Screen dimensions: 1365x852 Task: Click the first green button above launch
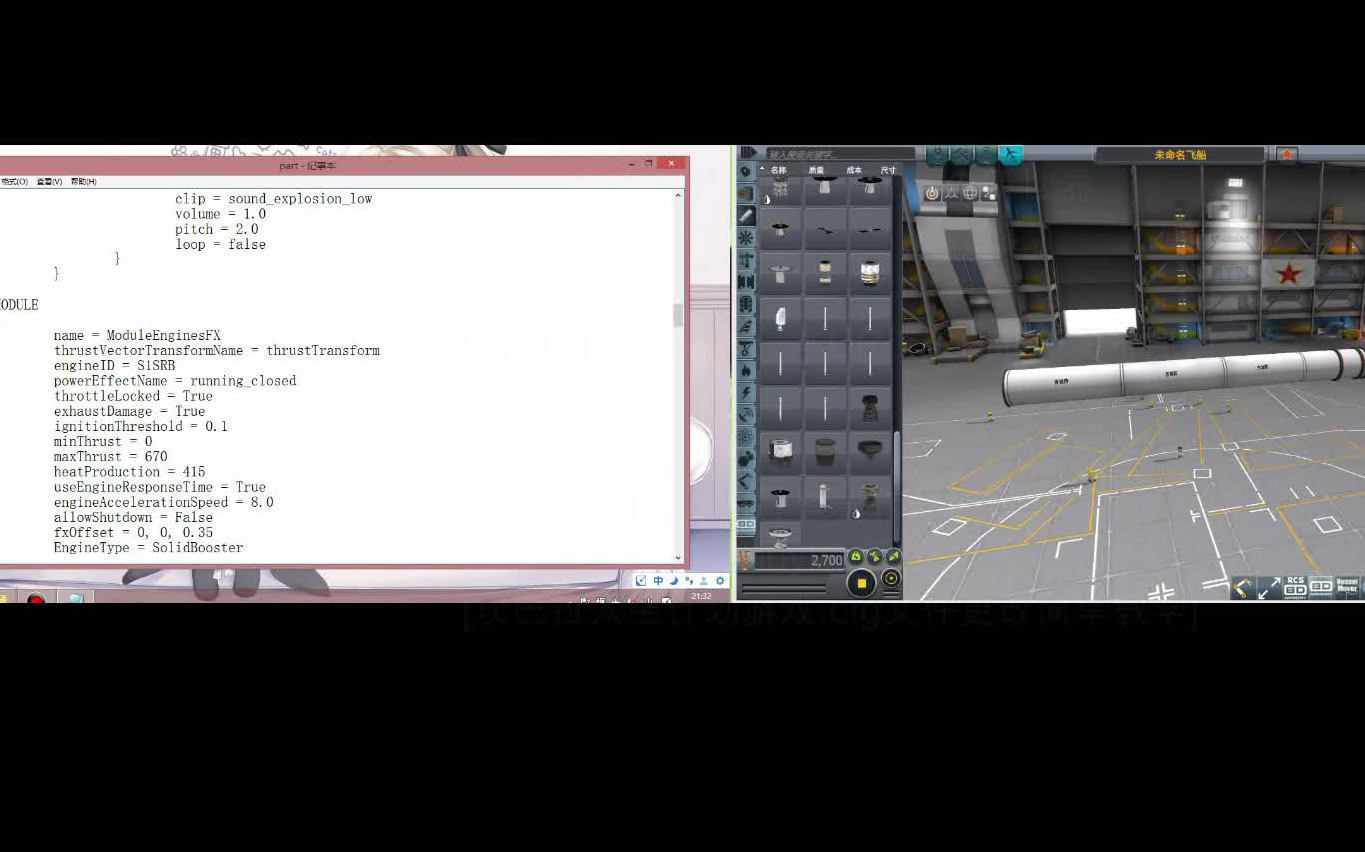[x=856, y=556]
